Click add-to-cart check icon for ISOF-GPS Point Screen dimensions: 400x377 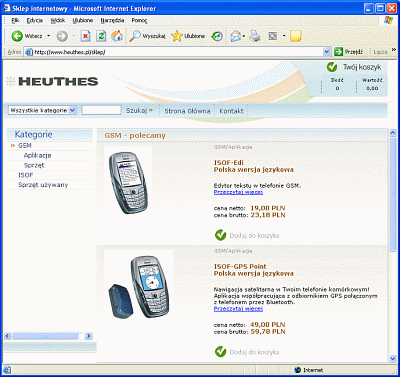click(220, 351)
